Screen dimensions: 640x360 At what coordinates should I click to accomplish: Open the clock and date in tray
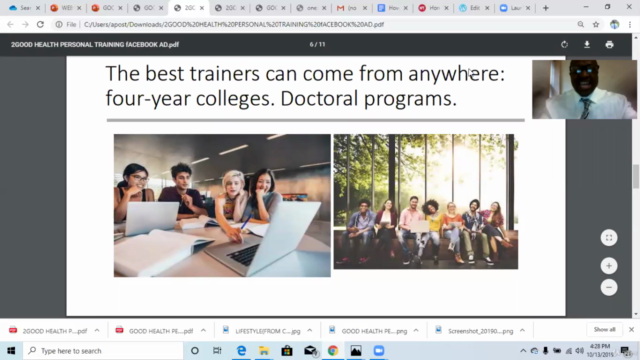pos(600,351)
